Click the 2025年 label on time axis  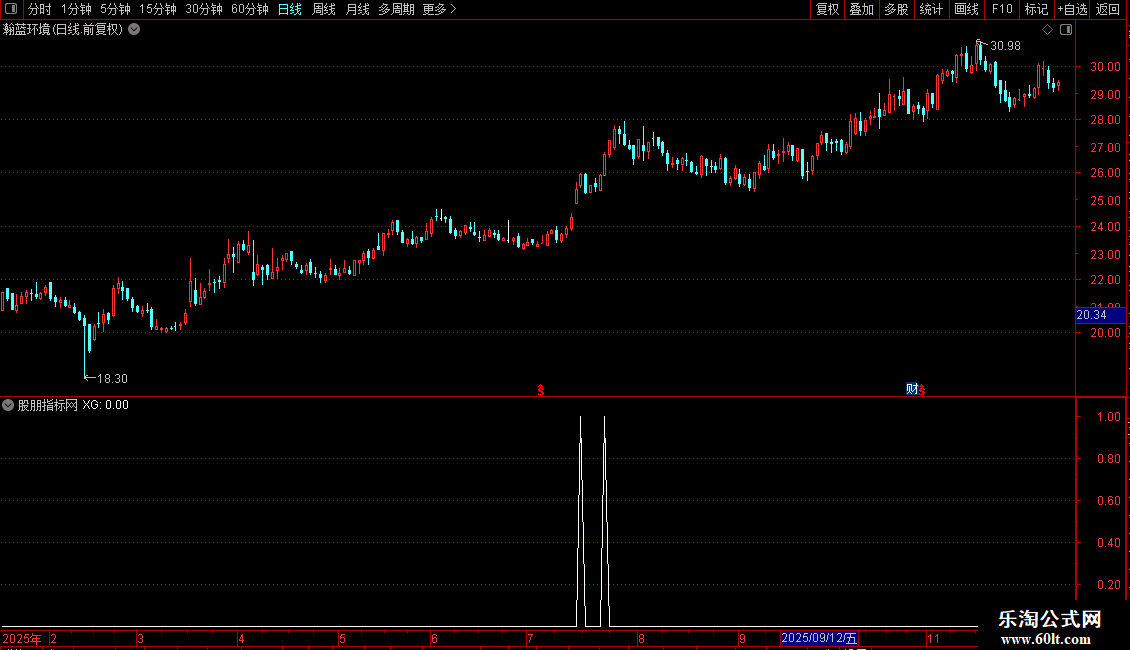pos(22,638)
